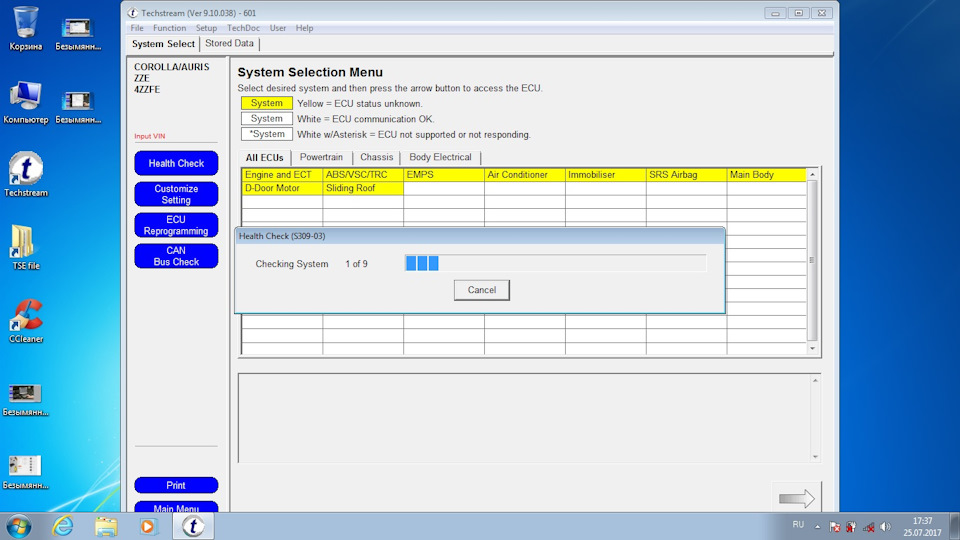Cancel the Health Check dialog

(x=482, y=290)
